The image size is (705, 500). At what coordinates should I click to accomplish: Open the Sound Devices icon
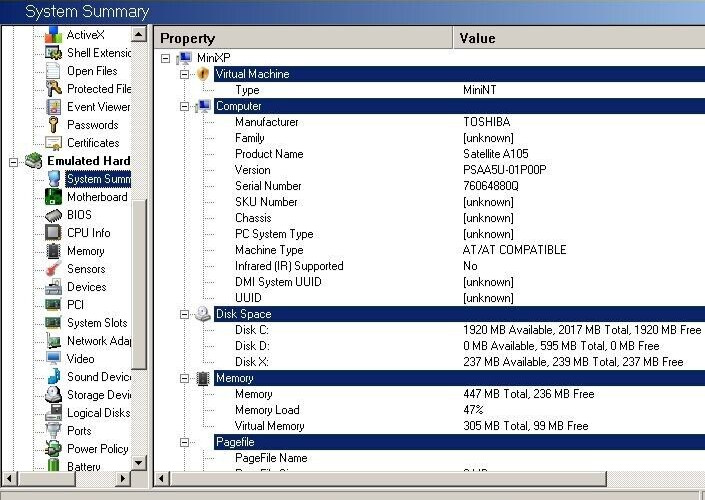click(54, 377)
